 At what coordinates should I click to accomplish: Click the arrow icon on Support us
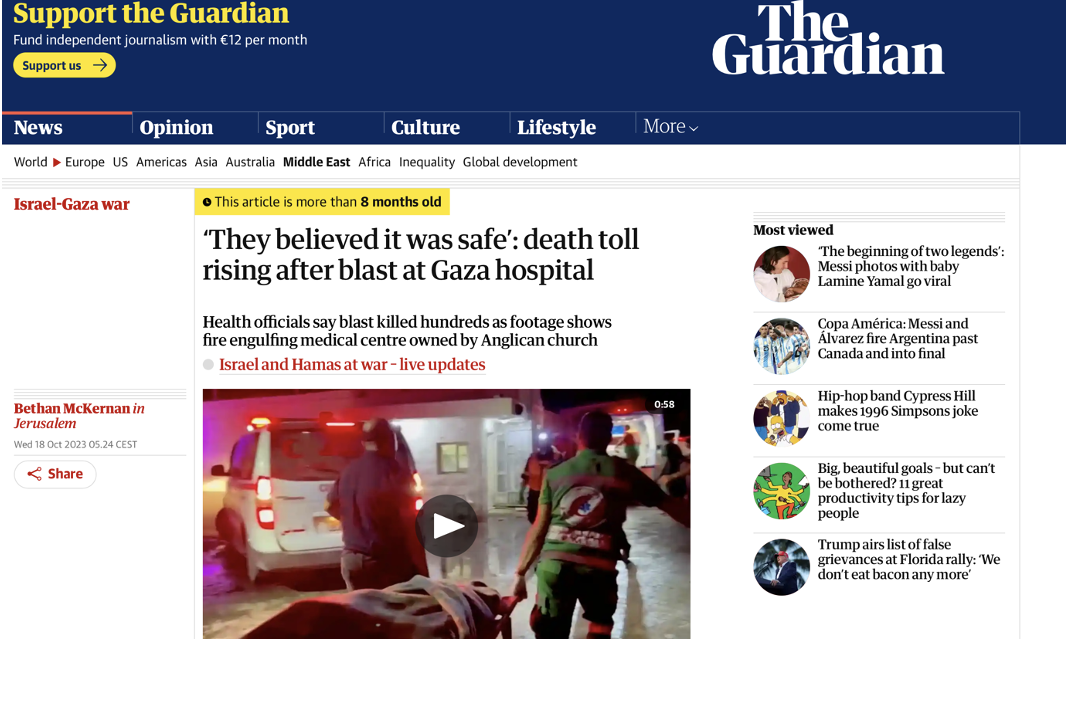click(100, 65)
